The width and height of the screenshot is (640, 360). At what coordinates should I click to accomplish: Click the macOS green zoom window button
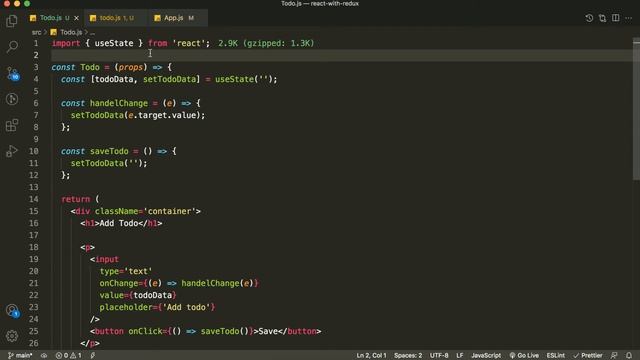(x=27, y=3)
